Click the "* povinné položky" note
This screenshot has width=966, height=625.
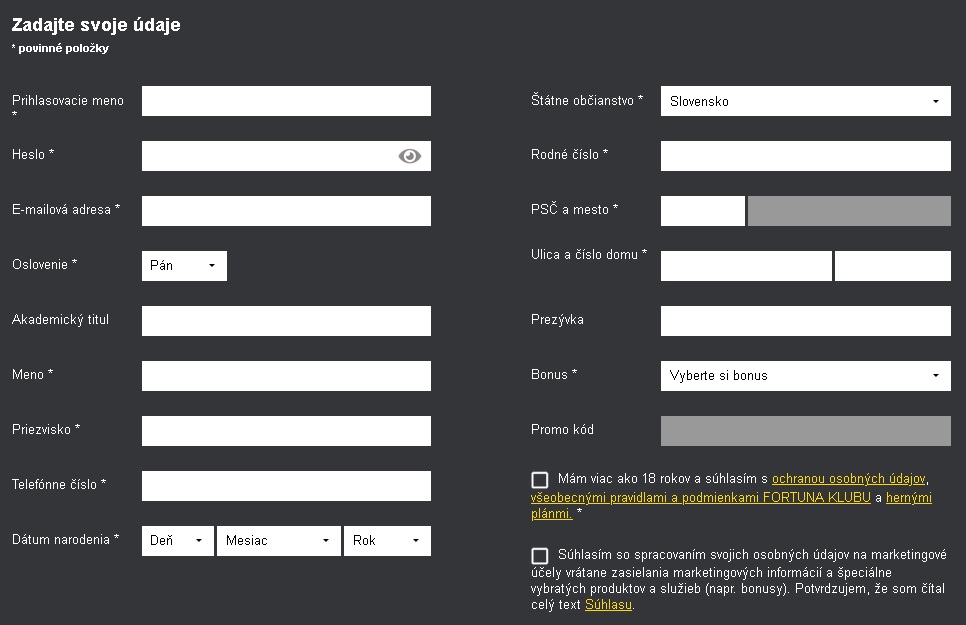pyautogui.click(x=60, y=48)
